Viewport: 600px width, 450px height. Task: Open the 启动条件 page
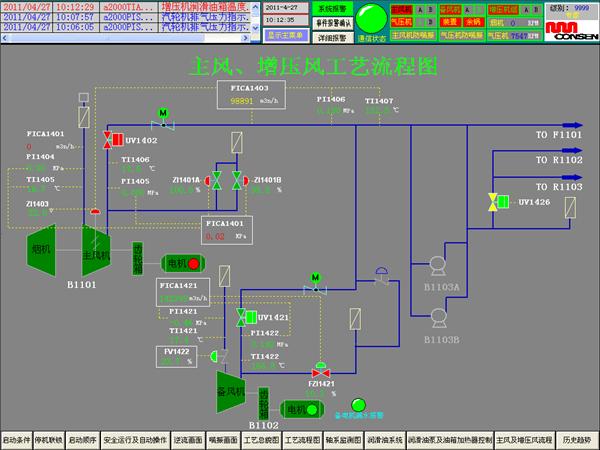[16, 440]
